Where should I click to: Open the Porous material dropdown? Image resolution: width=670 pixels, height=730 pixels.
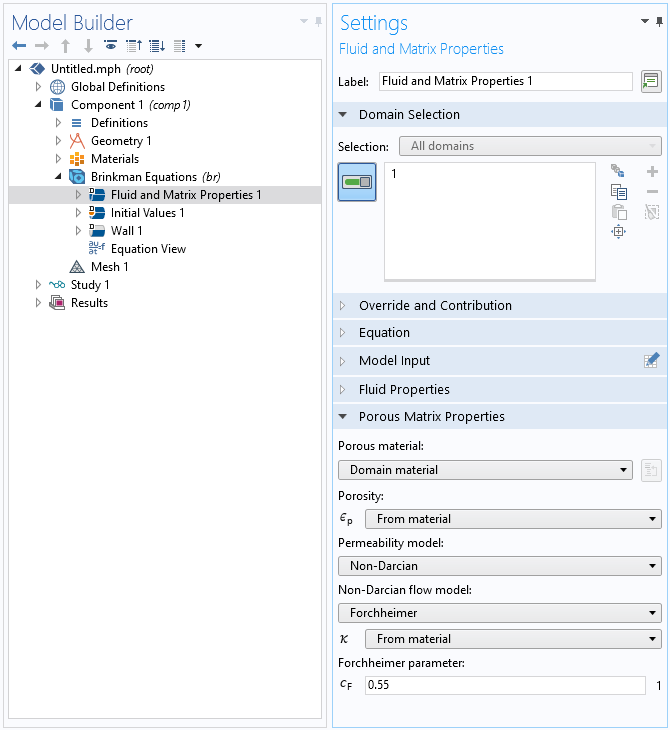tap(485, 470)
